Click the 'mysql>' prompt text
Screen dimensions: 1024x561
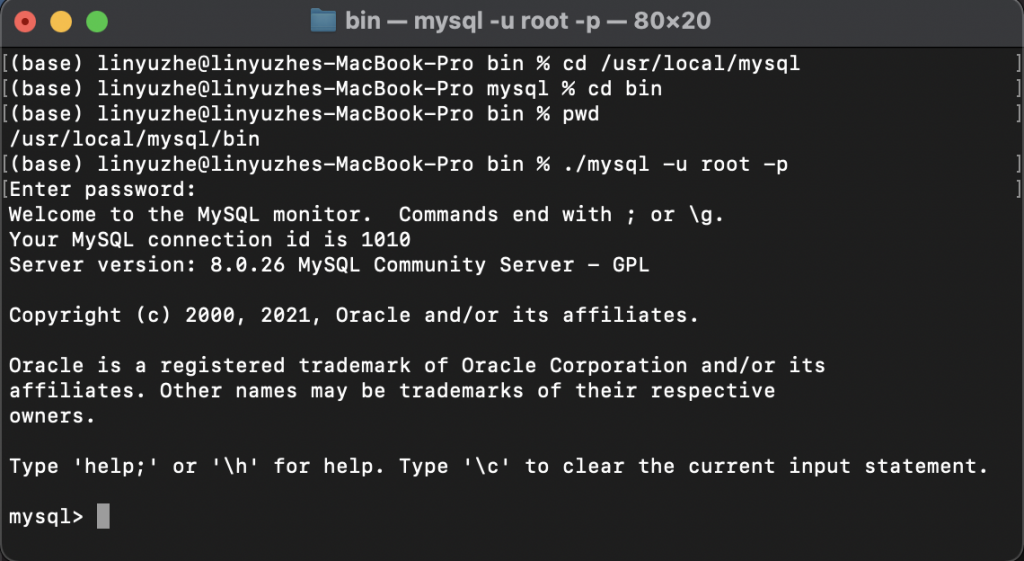point(46,517)
